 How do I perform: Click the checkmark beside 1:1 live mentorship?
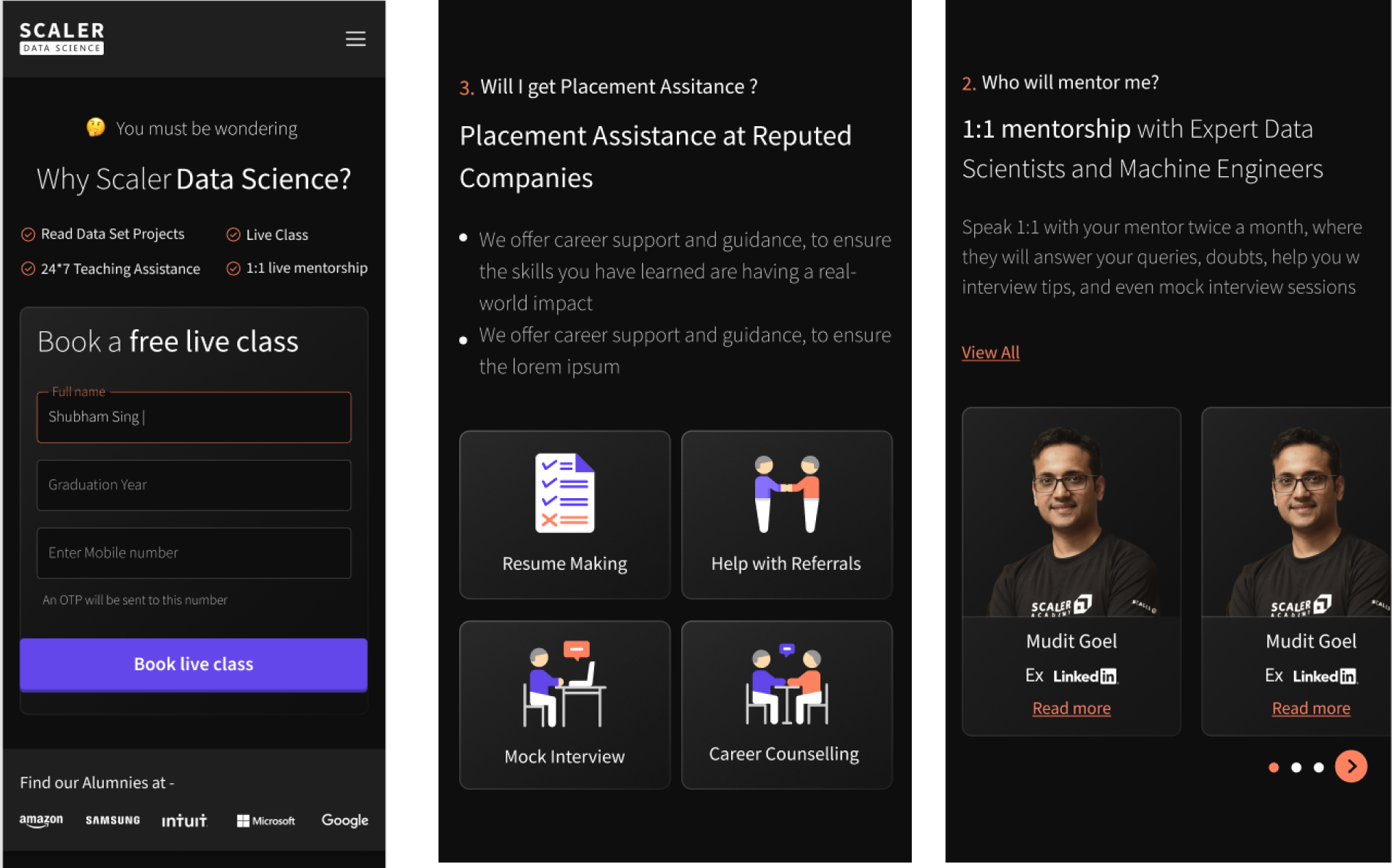click(x=234, y=268)
